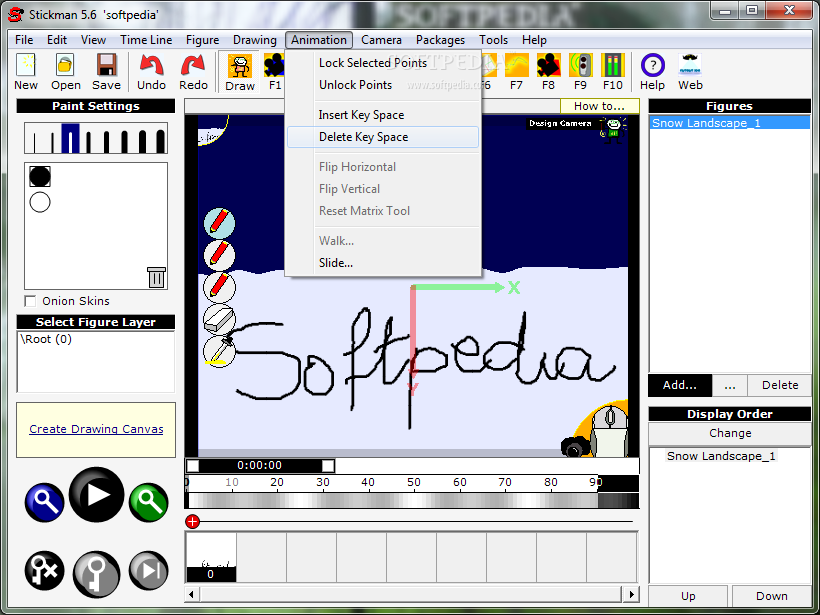Select Snow Landscape_1 in Figures list
This screenshot has width=820, height=615.
pos(730,123)
